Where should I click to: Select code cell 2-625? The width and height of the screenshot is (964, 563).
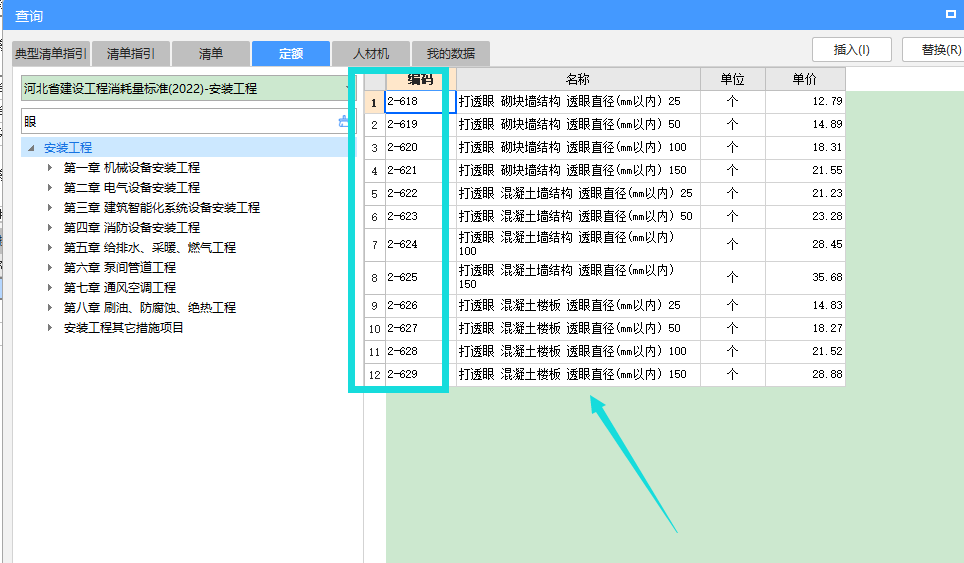click(421, 278)
